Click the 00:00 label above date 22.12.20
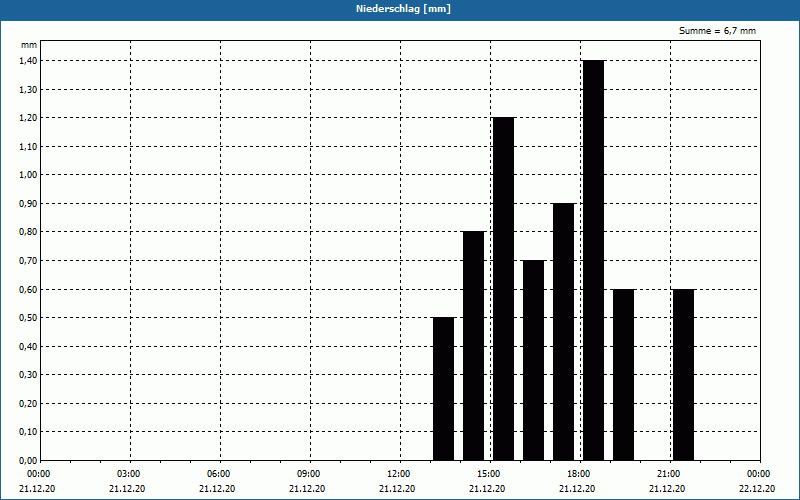Screen dimensions: 800x500 pyautogui.click(x=758, y=474)
